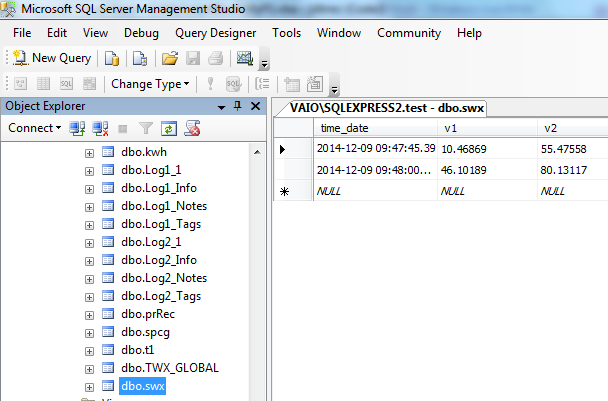This screenshot has width=608, height=401.
Task: Open Database Engine Query icon
Action: pyautogui.click(x=112, y=59)
